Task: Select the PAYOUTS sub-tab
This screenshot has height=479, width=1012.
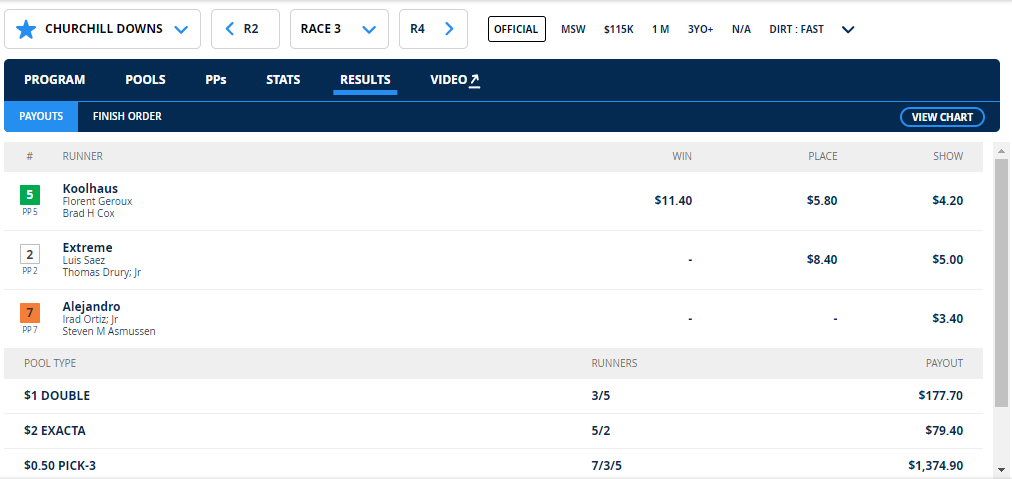Action: [41, 117]
